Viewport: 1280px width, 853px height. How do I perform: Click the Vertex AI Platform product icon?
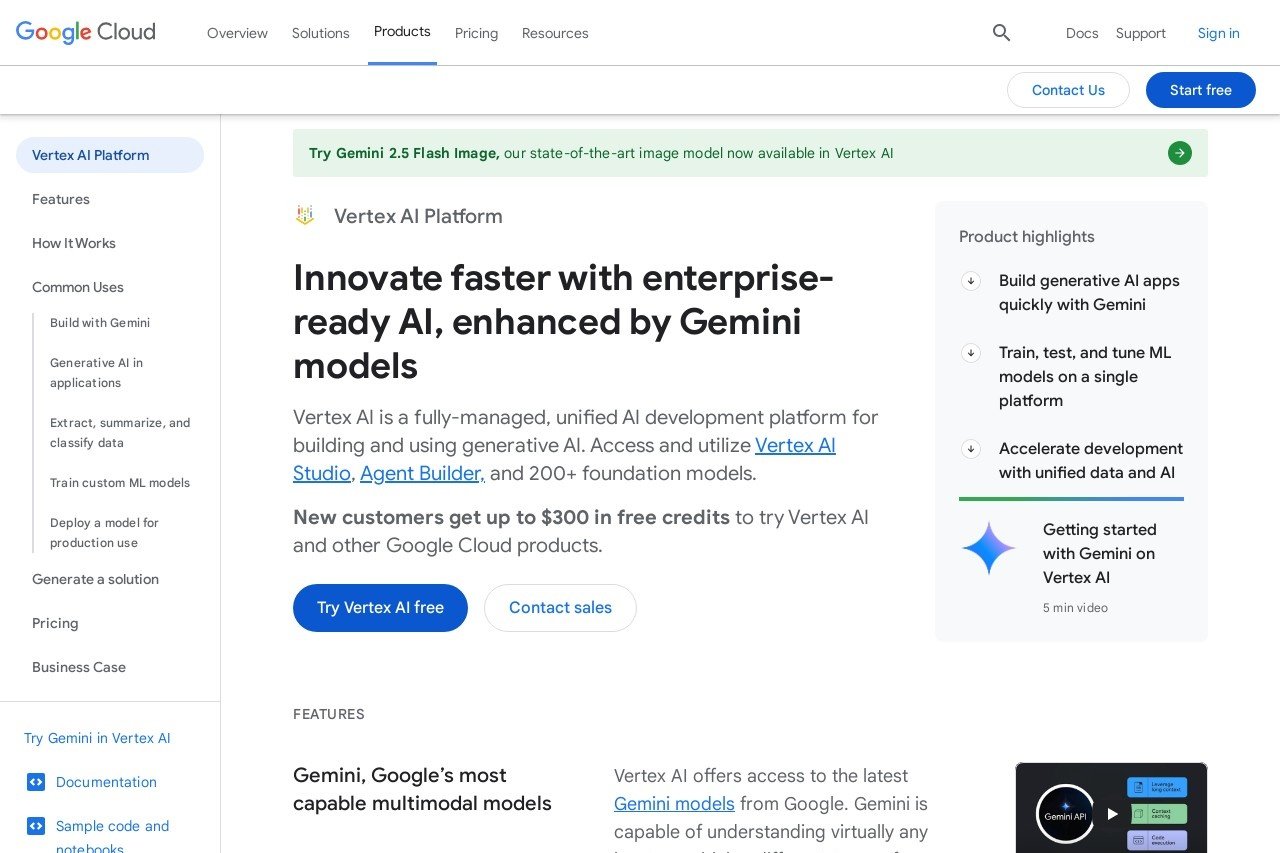click(305, 216)
